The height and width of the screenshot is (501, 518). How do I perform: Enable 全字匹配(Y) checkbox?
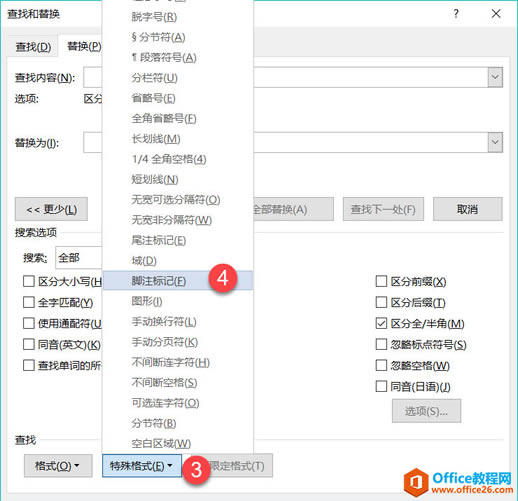click(x=29, y=302)
